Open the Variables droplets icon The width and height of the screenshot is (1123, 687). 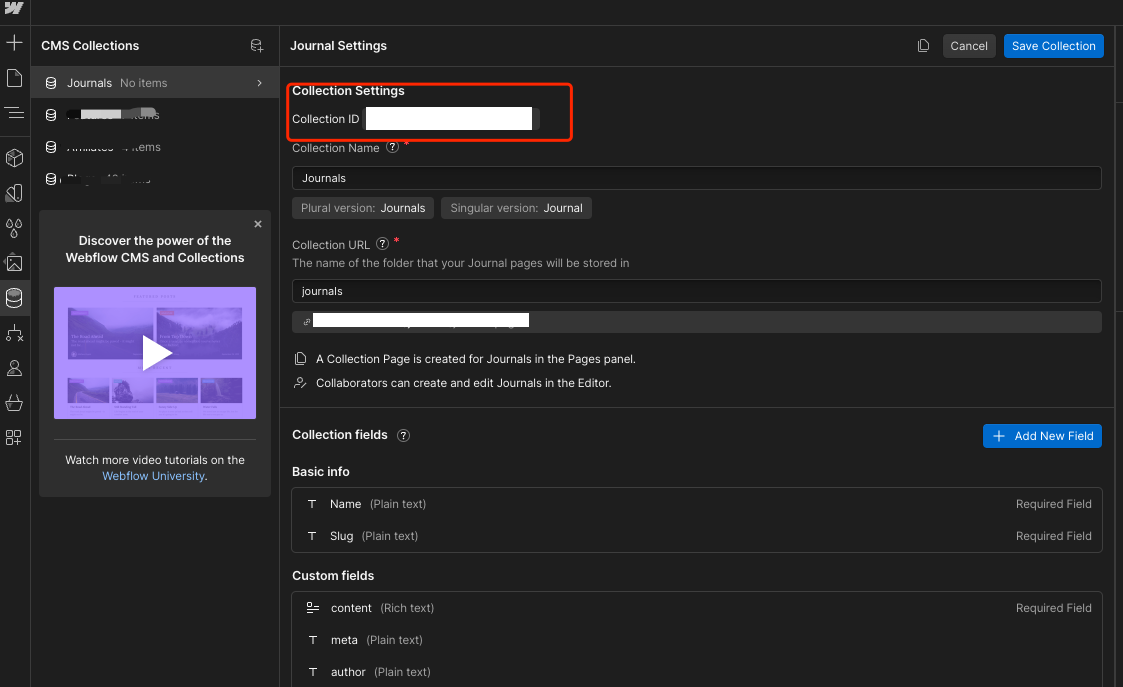click(14, 228)
